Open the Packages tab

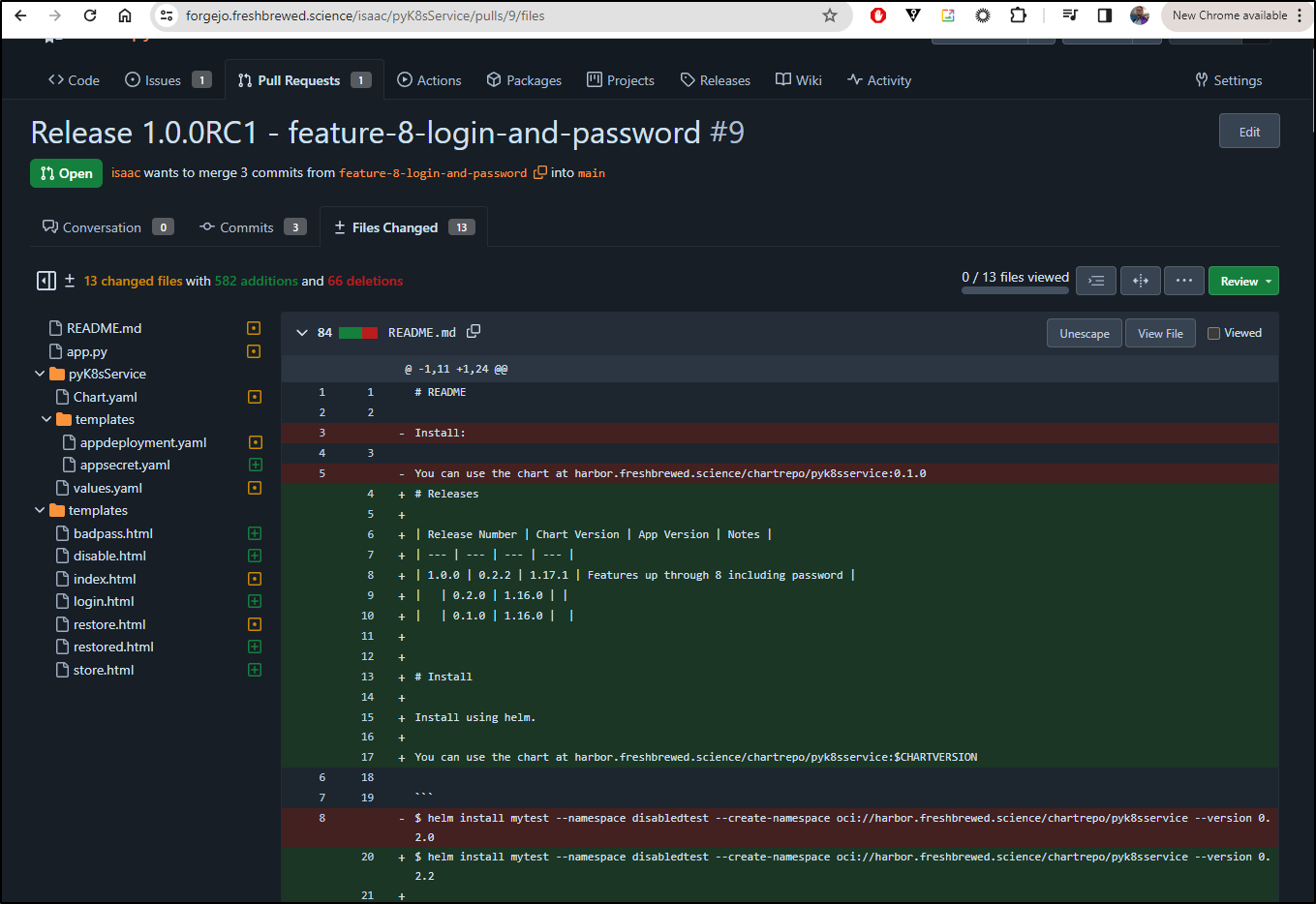[x=524, y=80]
